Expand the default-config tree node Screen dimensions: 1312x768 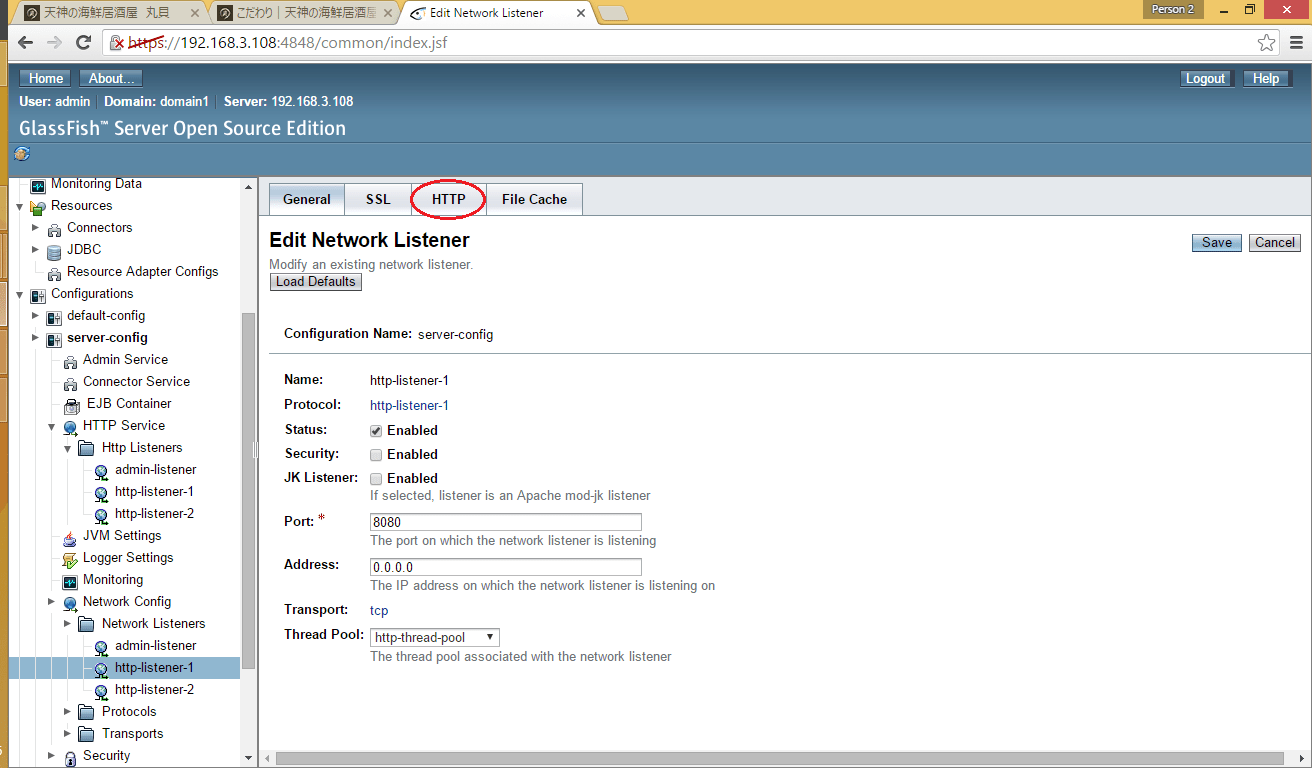(35, 316)
